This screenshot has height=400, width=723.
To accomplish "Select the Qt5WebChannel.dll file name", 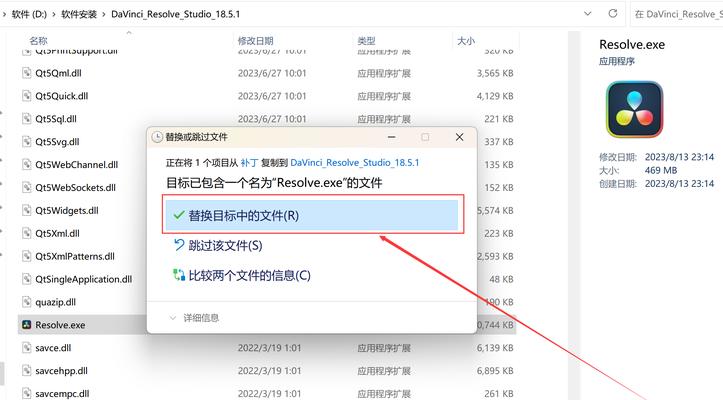I will (77, 164).
